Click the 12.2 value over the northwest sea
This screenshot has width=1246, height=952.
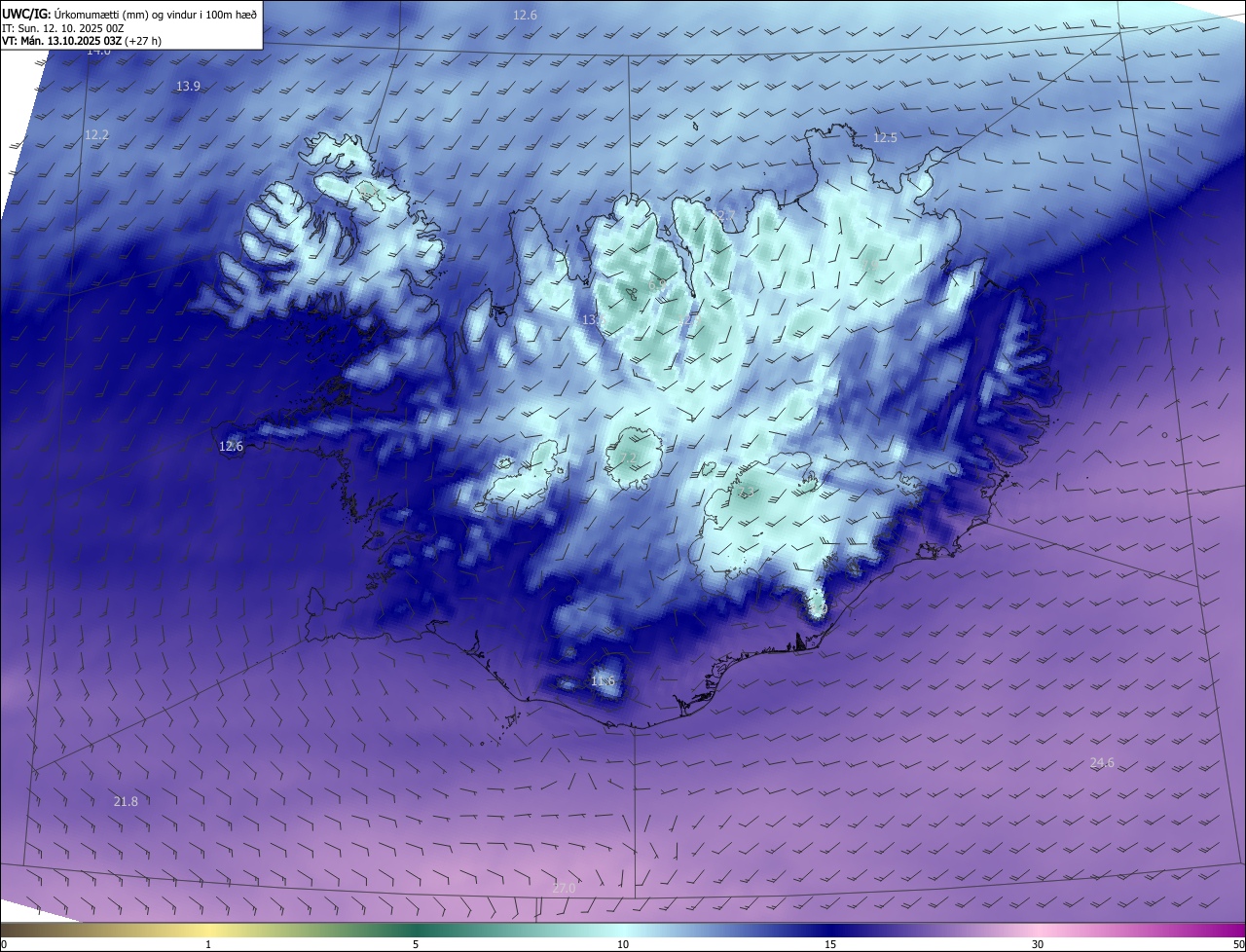tap(96, 135)
